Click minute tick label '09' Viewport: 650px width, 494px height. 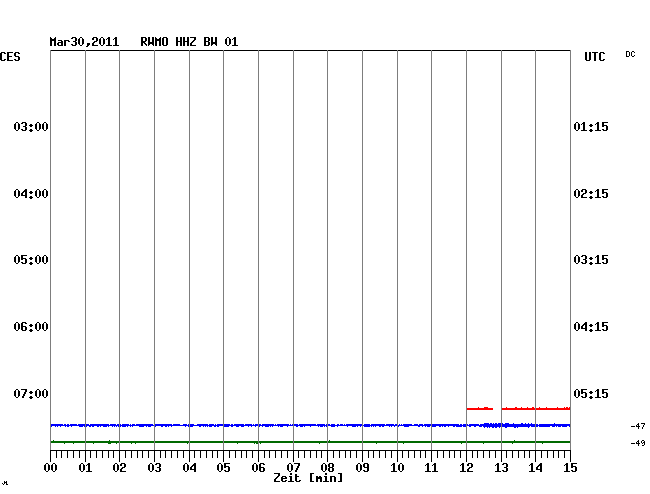tap(362, 468)
